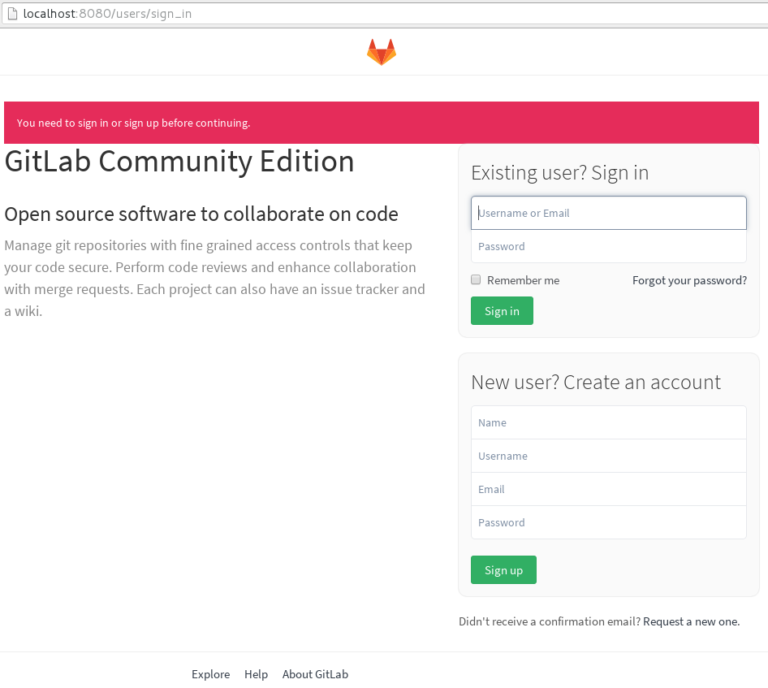Click the green Sign up button
Viewport: 768px width, 688px height.
pos(504,570)
